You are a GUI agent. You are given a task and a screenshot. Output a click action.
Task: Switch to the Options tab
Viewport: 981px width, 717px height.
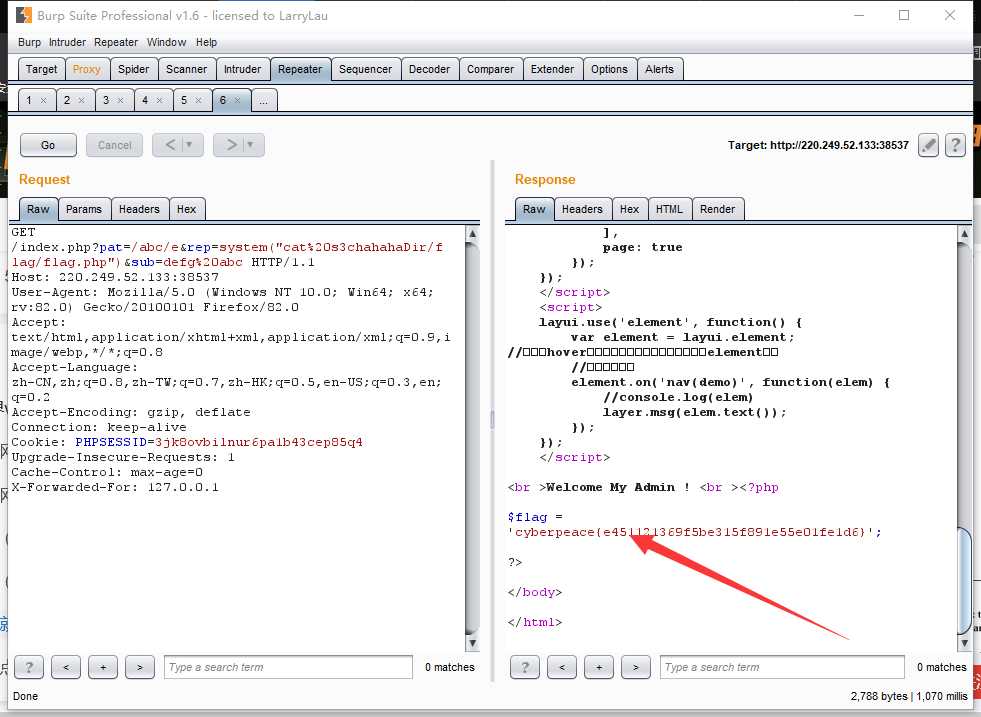609,69
